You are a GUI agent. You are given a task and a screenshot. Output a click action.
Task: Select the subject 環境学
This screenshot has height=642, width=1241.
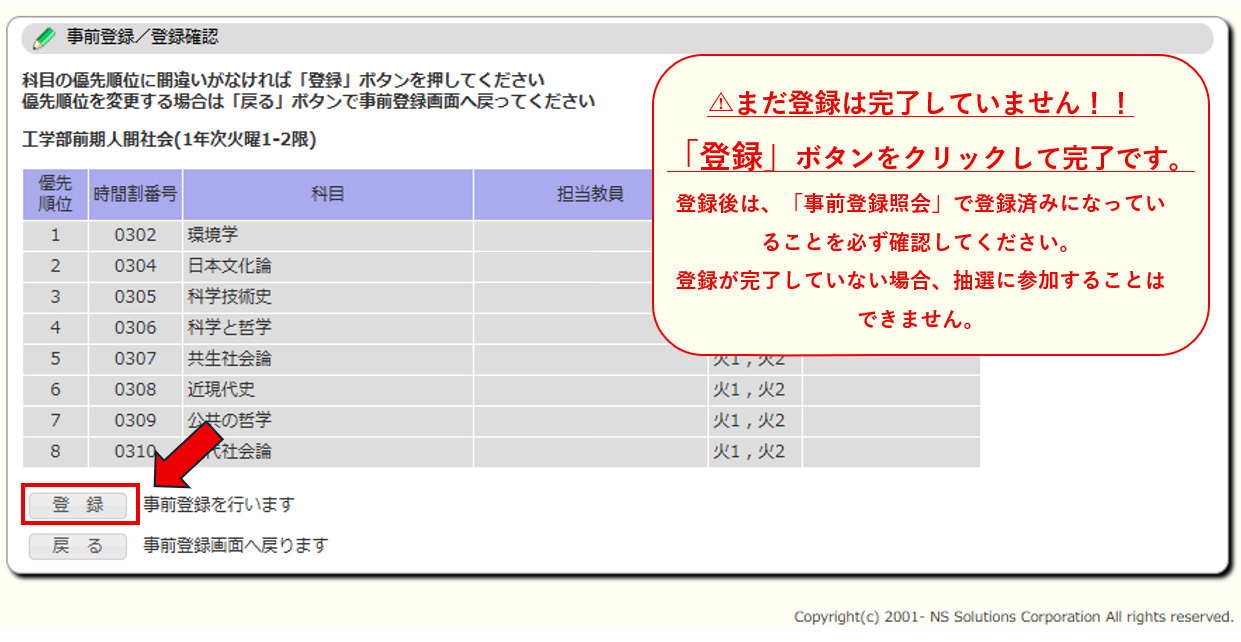[x=212, y=235]
